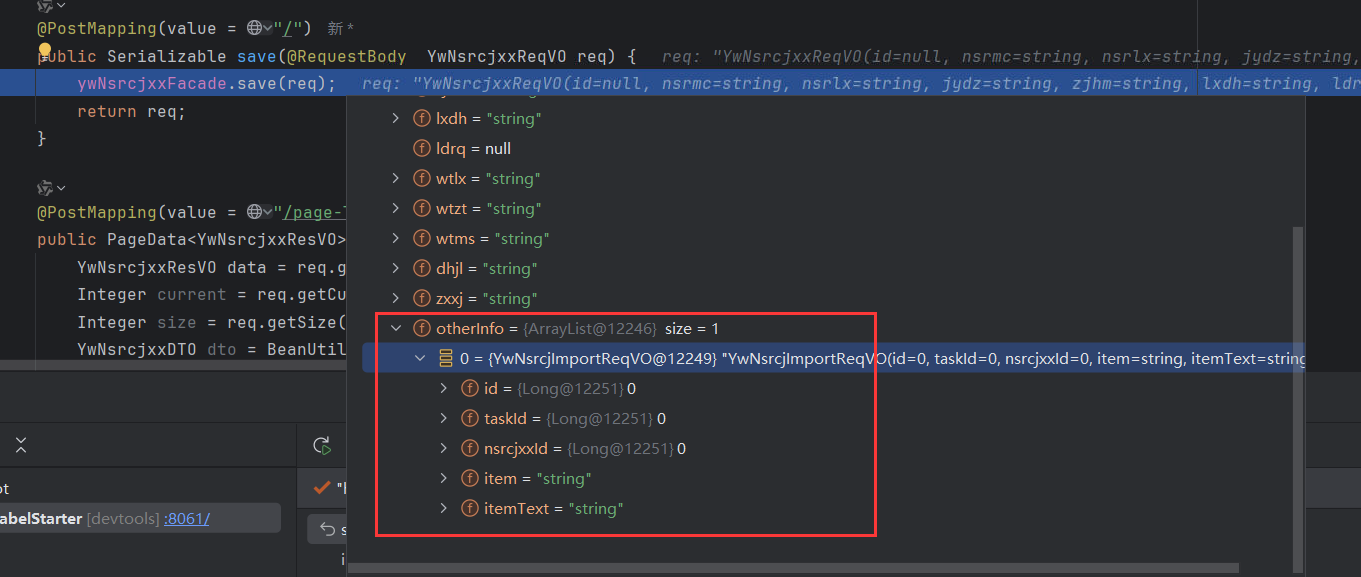Expand the nsrcjxxId field node
Screen dimensions: 1361x577
click(444, 448)
